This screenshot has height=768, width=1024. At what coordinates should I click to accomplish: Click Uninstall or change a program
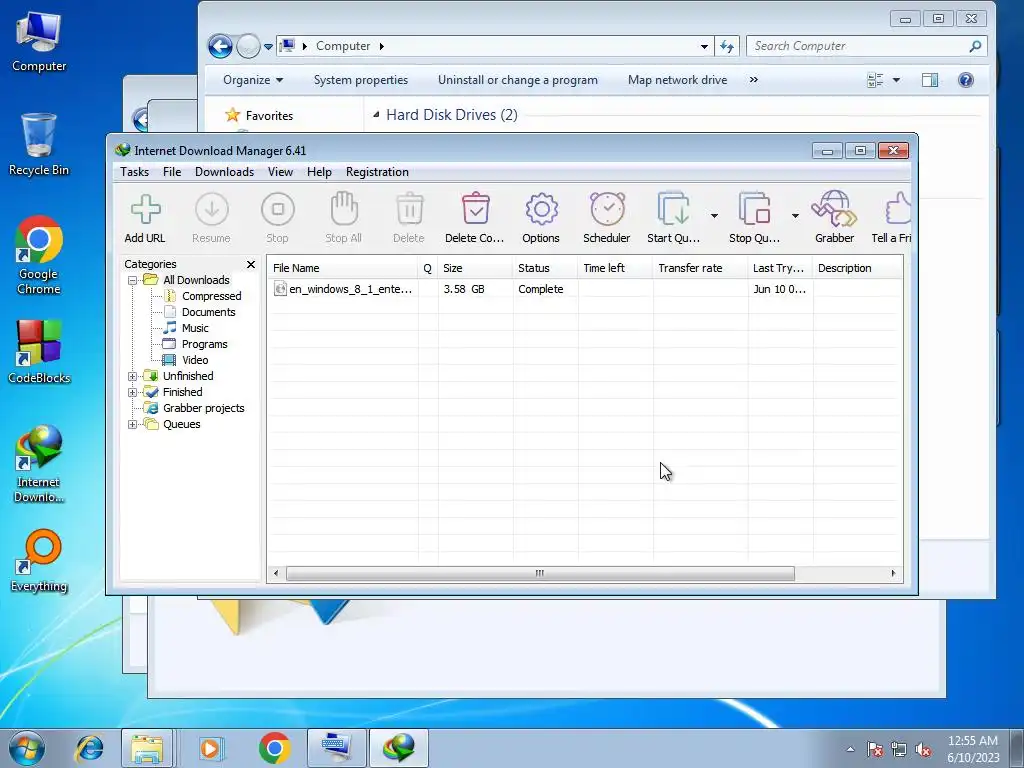(518, 80)
